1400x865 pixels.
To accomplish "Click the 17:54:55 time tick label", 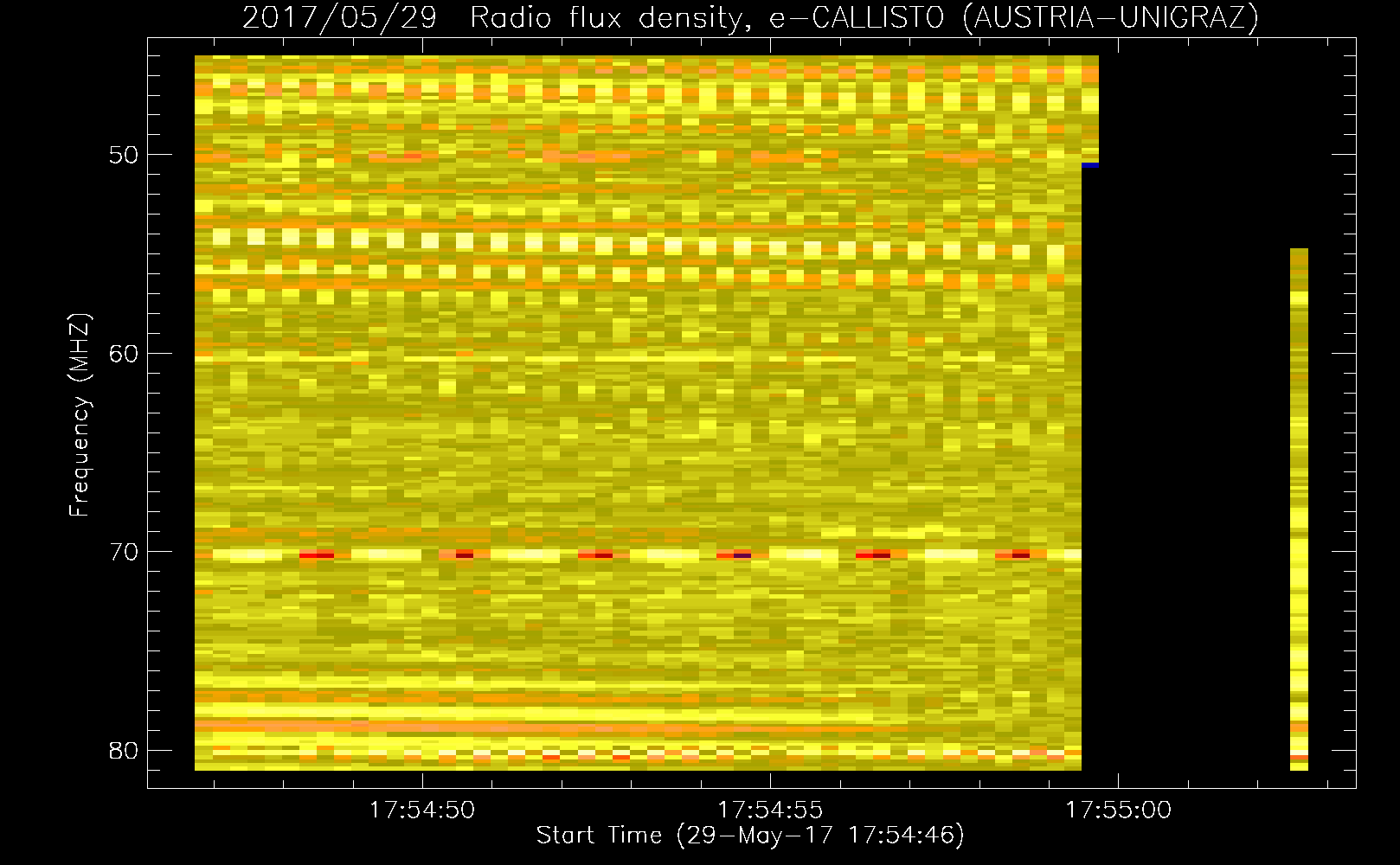I will [x=770, y=810].
